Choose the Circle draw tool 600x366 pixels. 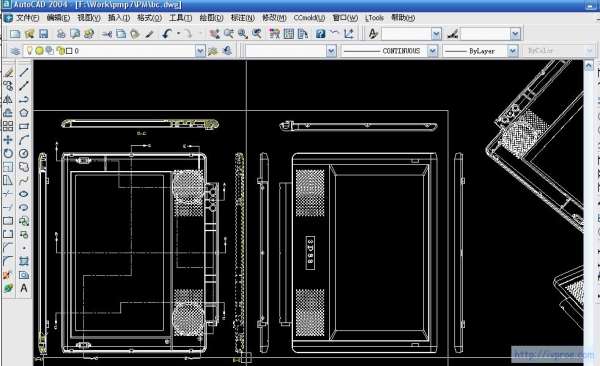pos(24,154)
